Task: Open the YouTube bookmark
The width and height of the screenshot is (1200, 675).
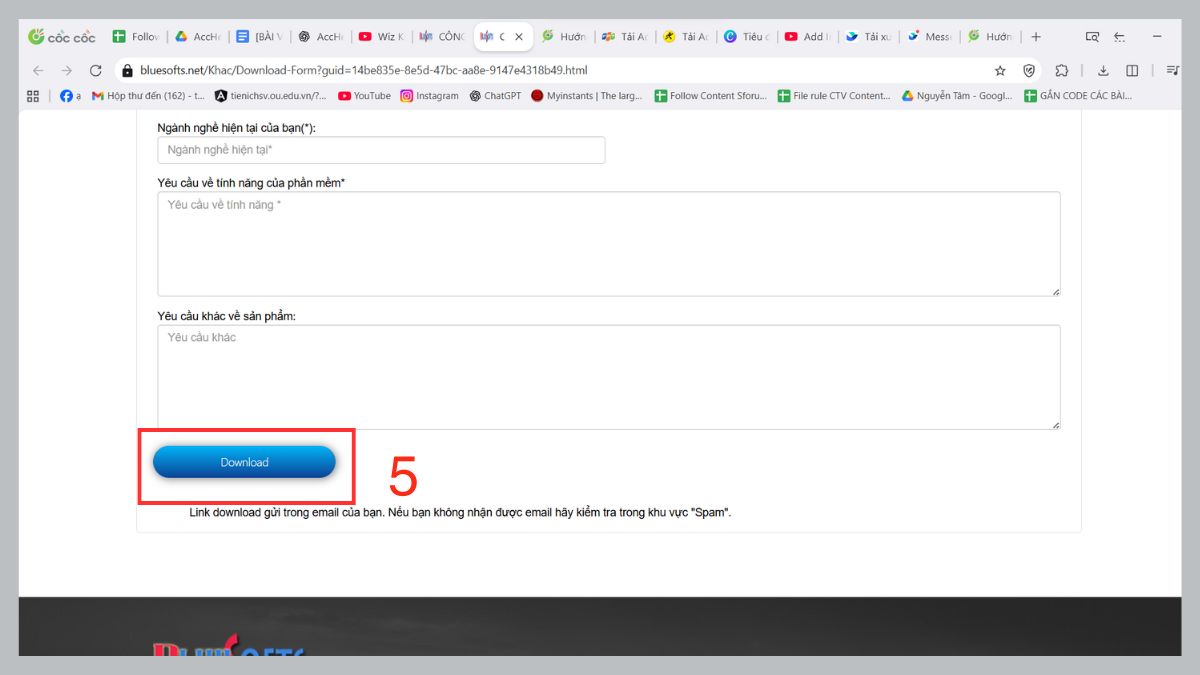Action: pos(364,96)
